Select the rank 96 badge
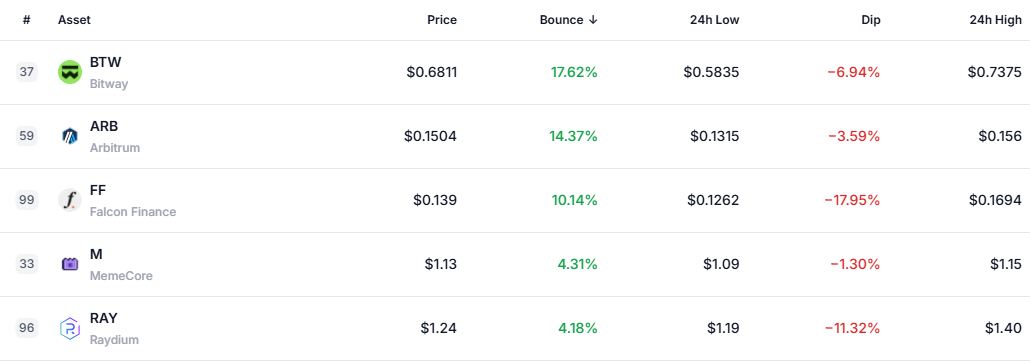 pyautogui.click(x=27, y=327)
